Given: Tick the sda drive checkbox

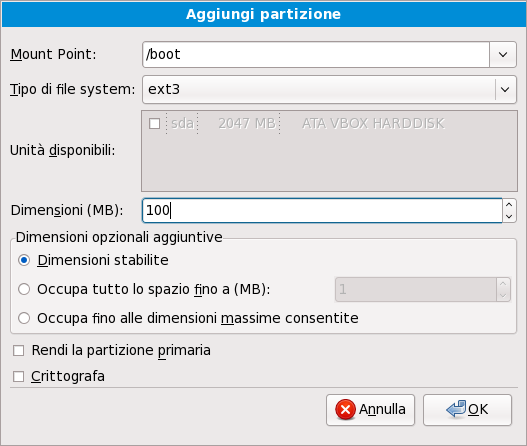Looking at the screenshot, I should (x=154, y=123).
